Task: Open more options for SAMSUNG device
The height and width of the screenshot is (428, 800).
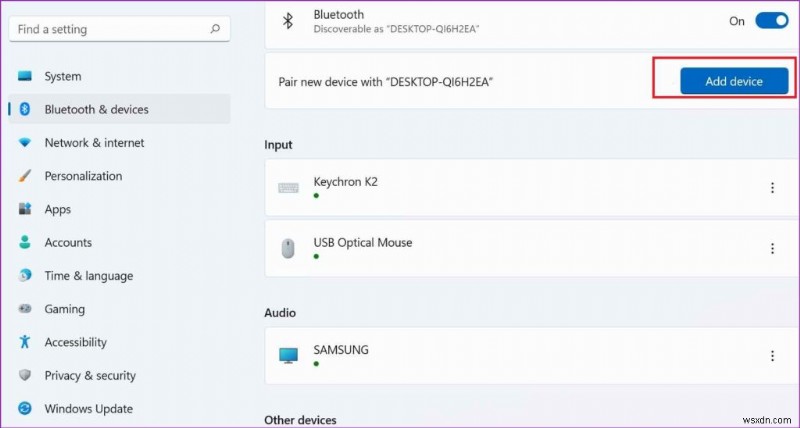Action: pyautogui.click(x=772, y=355)
